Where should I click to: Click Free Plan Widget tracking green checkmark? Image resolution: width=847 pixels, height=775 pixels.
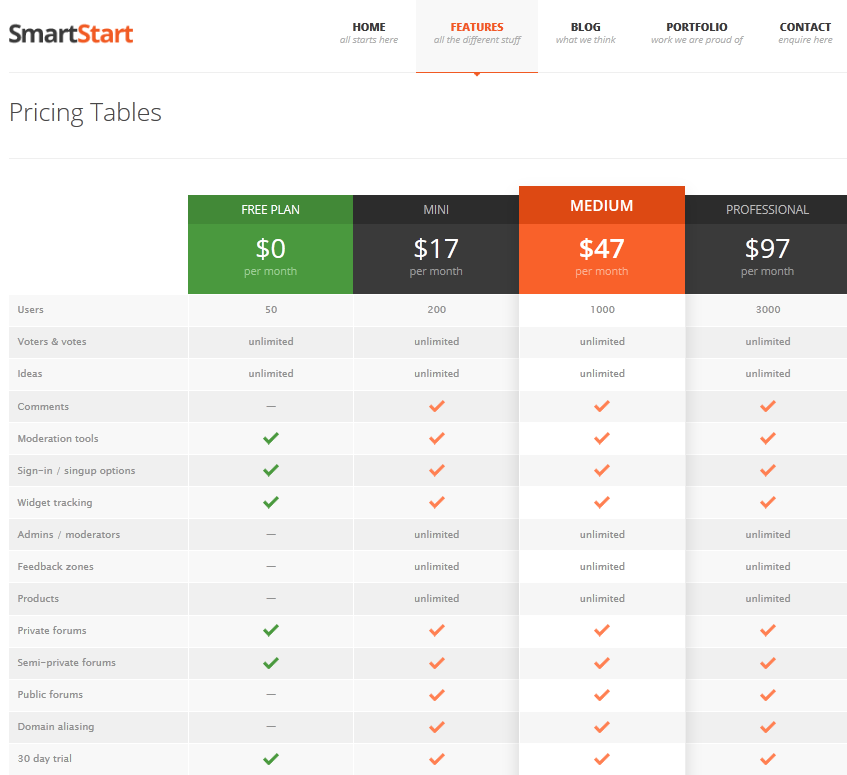click(271, 502)
